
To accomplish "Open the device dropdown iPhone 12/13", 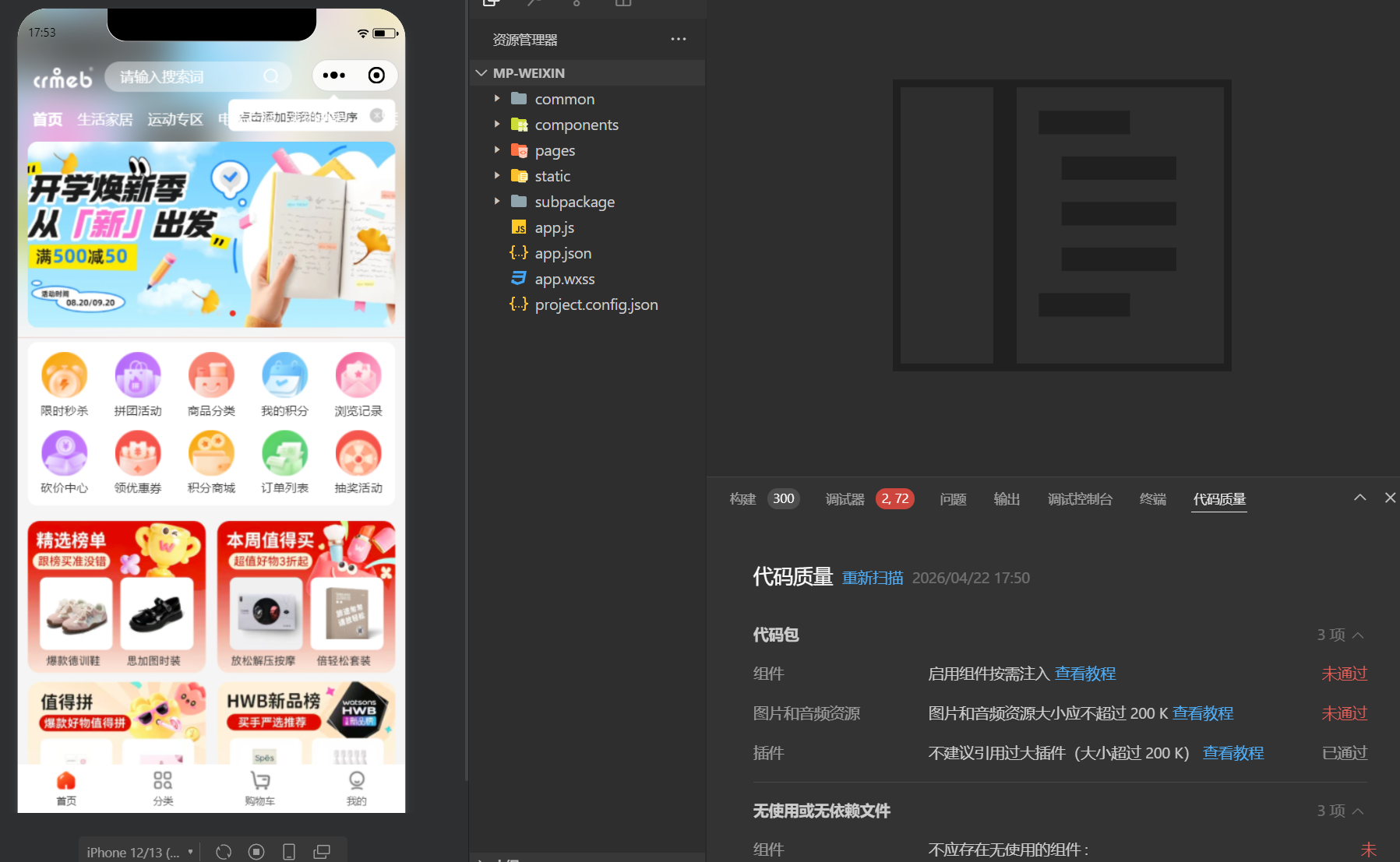I will click(139, 852).
